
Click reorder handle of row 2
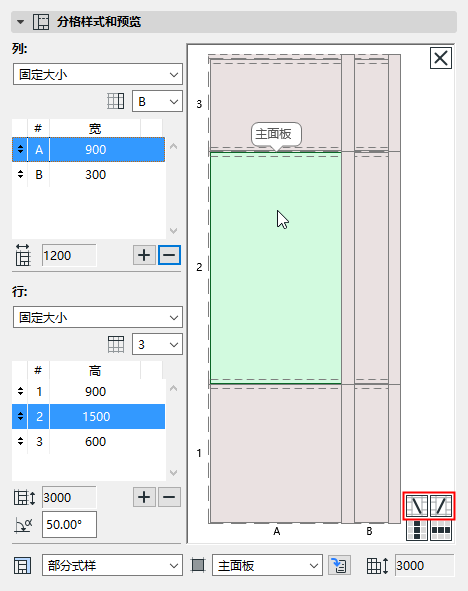click(x=20, y=416)
